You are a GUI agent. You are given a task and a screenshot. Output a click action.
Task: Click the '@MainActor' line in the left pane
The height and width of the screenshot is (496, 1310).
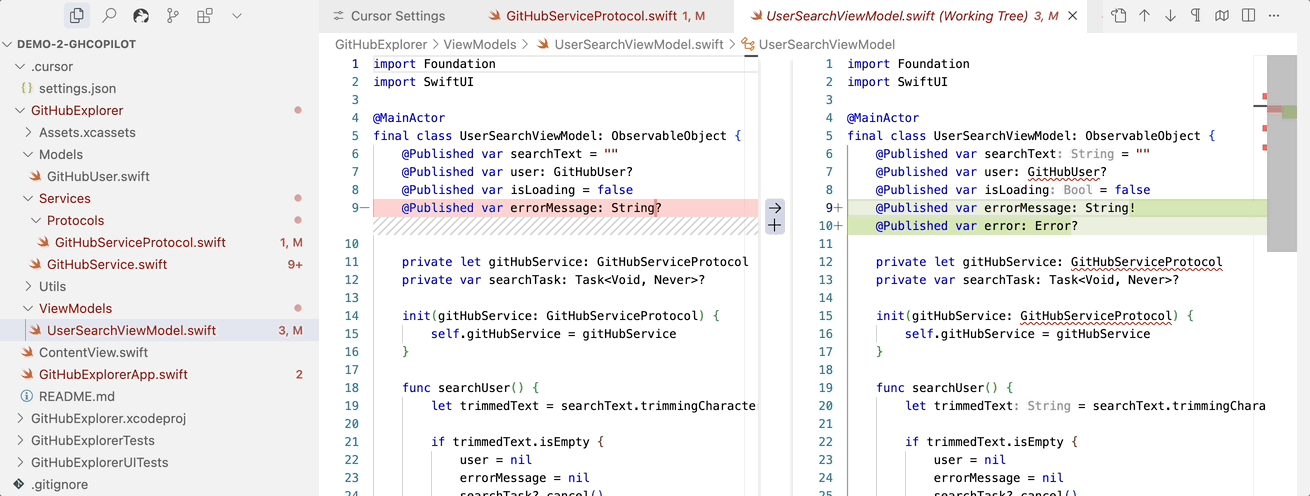[409, 117]
